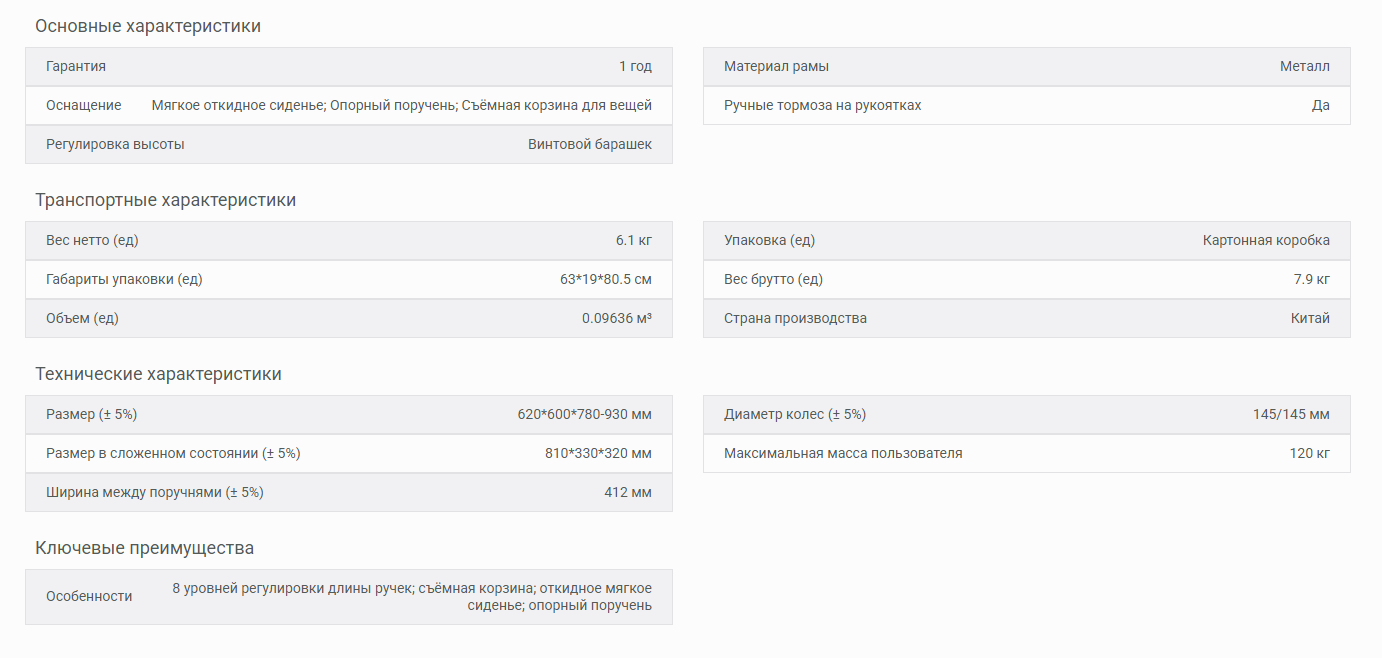Click the 'Основные характеристики' section heading
1382x658 pixels.
(148, 26)
